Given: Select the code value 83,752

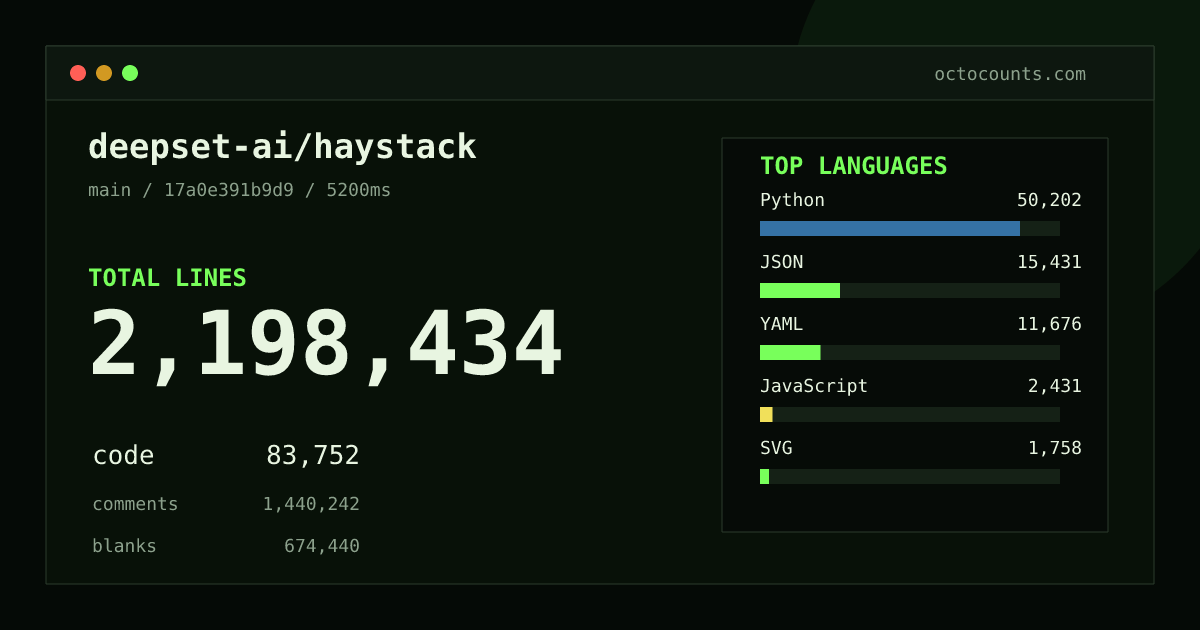Looking at the screenshot, I should (313, 456).
